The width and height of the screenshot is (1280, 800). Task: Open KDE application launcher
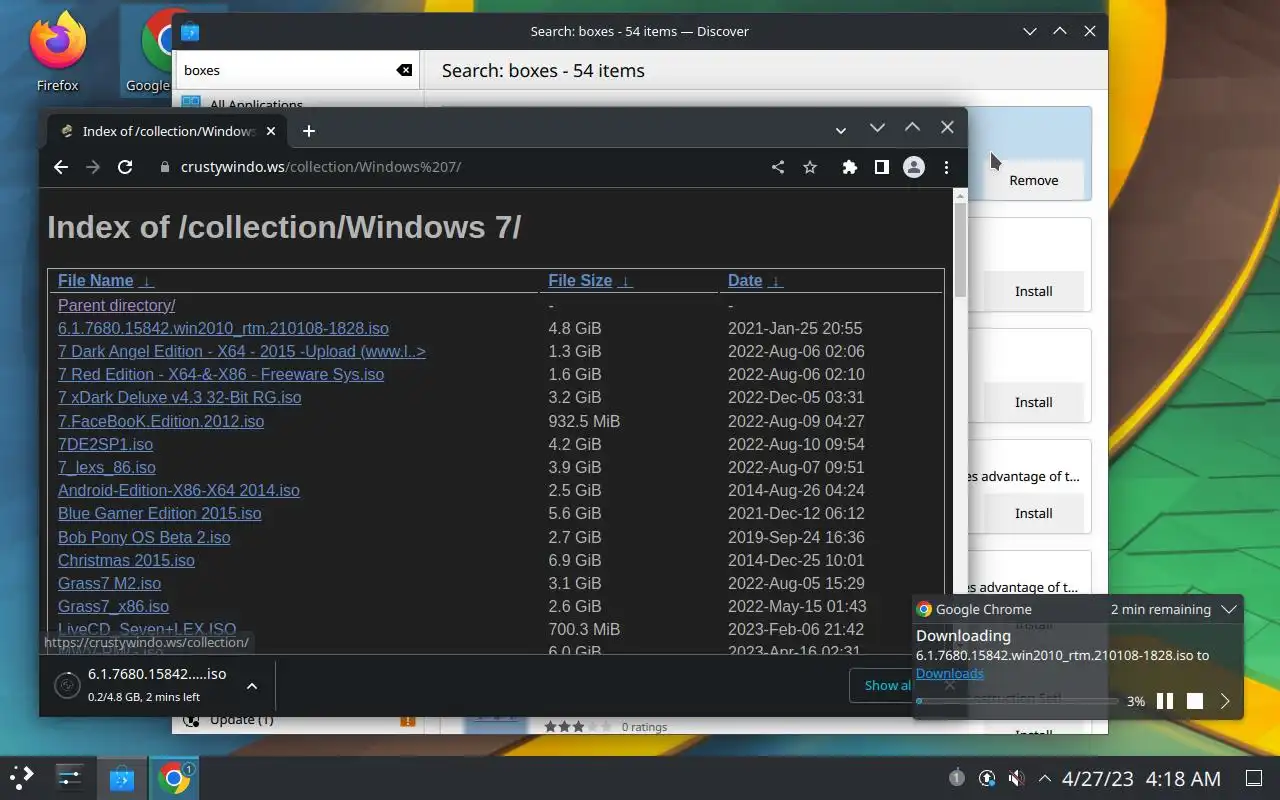22,777
